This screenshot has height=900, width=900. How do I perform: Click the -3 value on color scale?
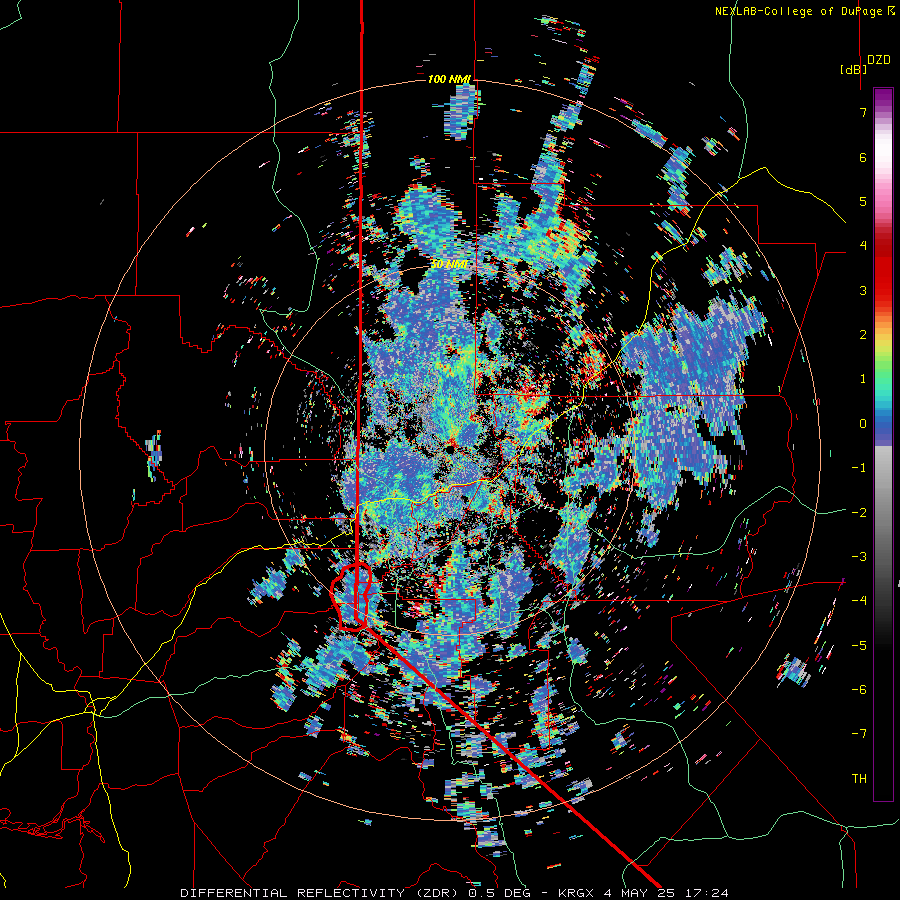(x=859, y=556)
